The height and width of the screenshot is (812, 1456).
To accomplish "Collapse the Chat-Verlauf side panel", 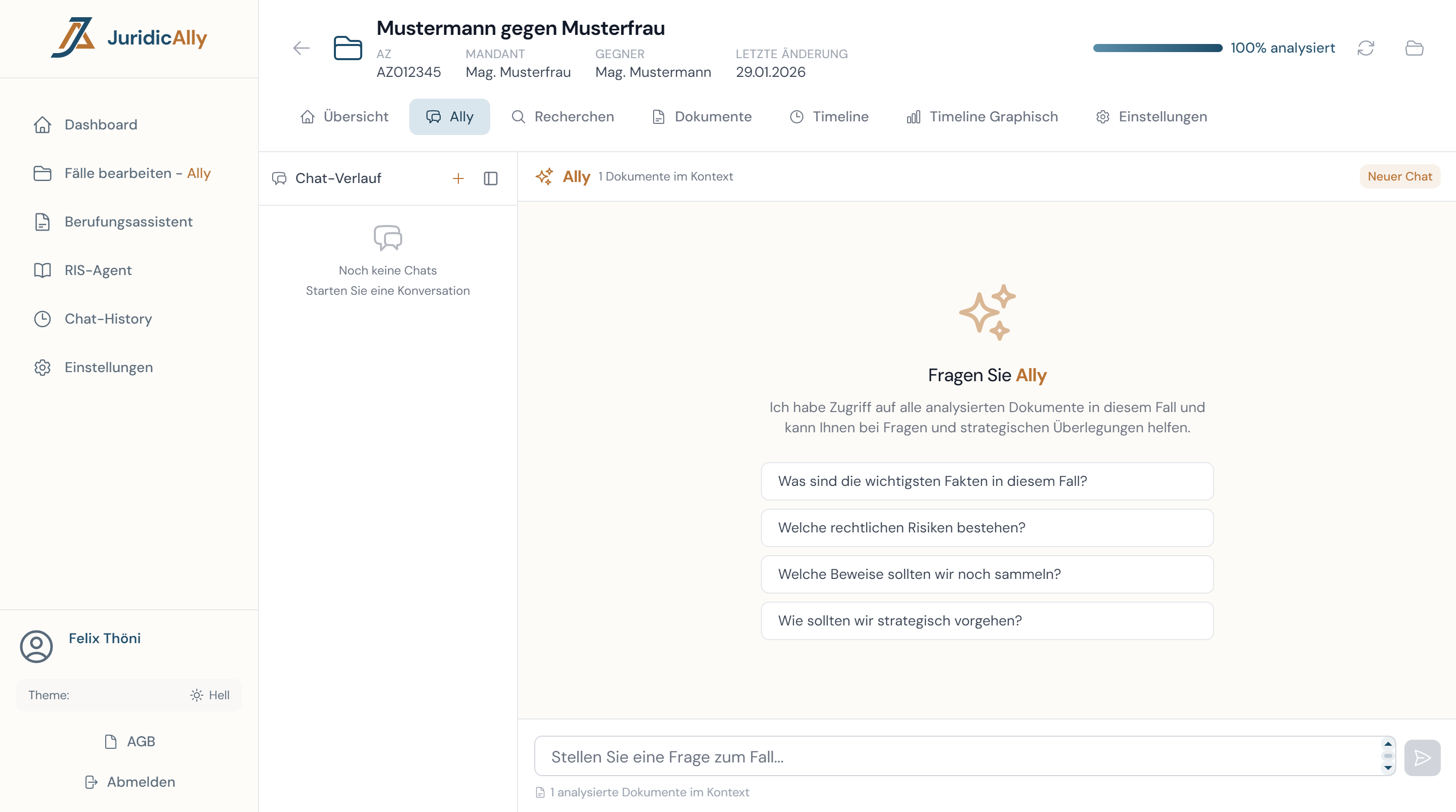I will tap(491, 178).
